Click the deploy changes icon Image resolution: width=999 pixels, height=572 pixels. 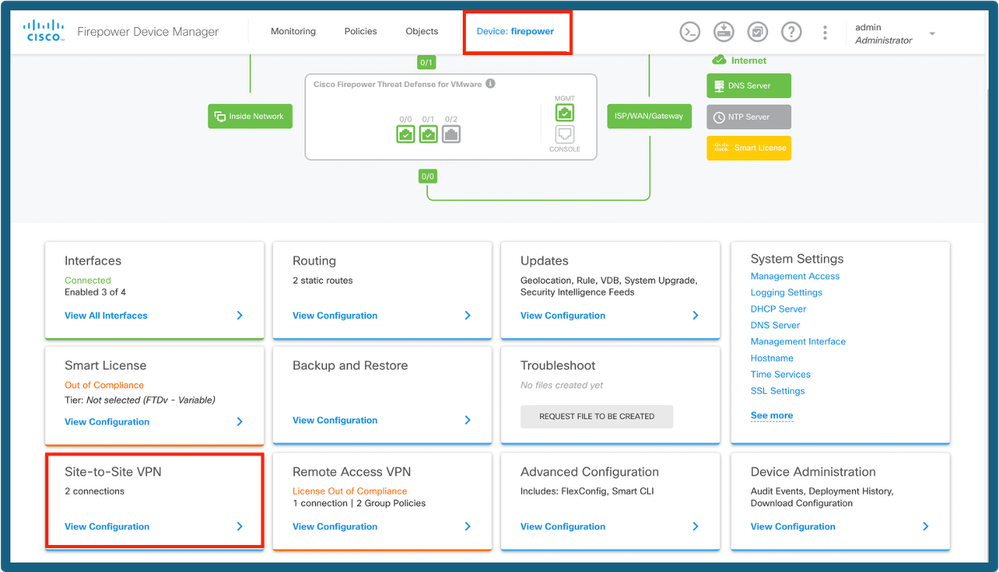tap(723, 31)
